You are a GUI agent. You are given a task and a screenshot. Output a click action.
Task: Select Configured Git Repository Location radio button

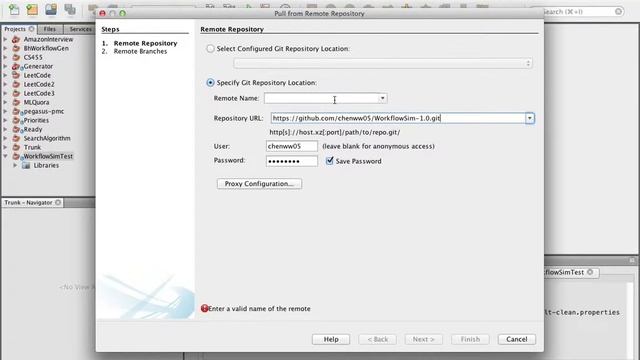[x=210, y=49]
